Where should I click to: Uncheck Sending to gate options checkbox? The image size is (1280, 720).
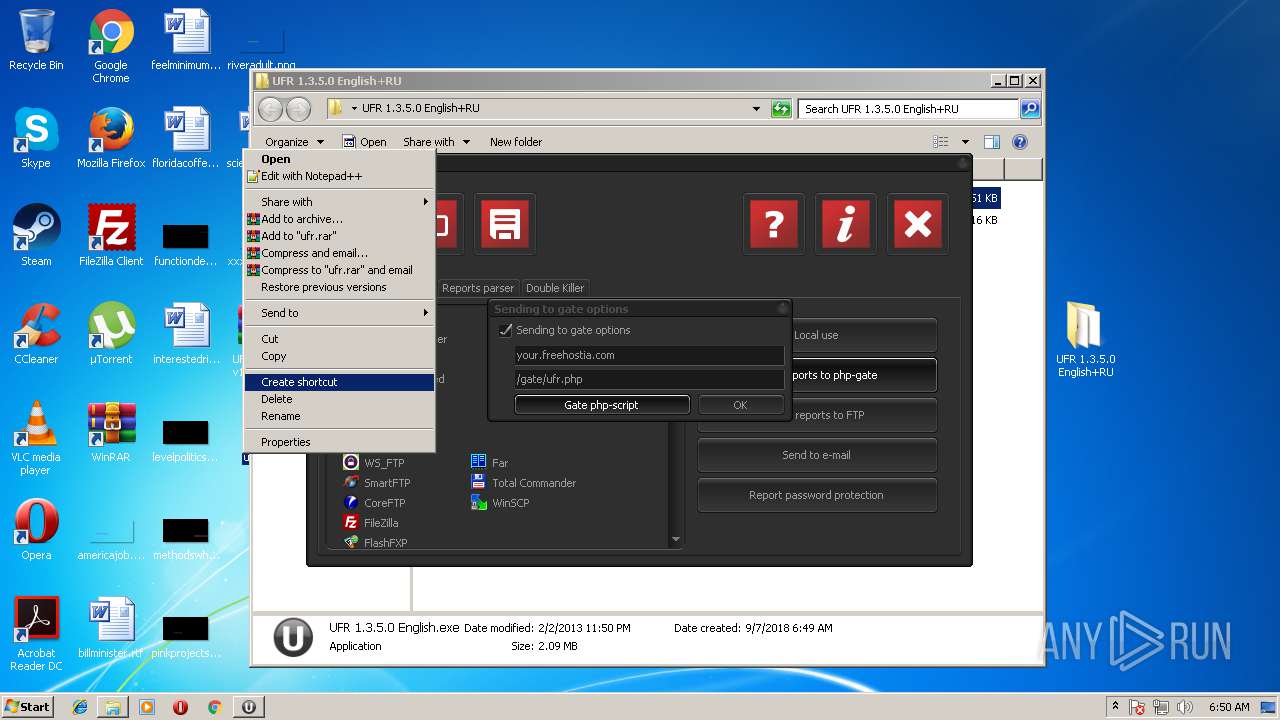click(x=505, y=330)
